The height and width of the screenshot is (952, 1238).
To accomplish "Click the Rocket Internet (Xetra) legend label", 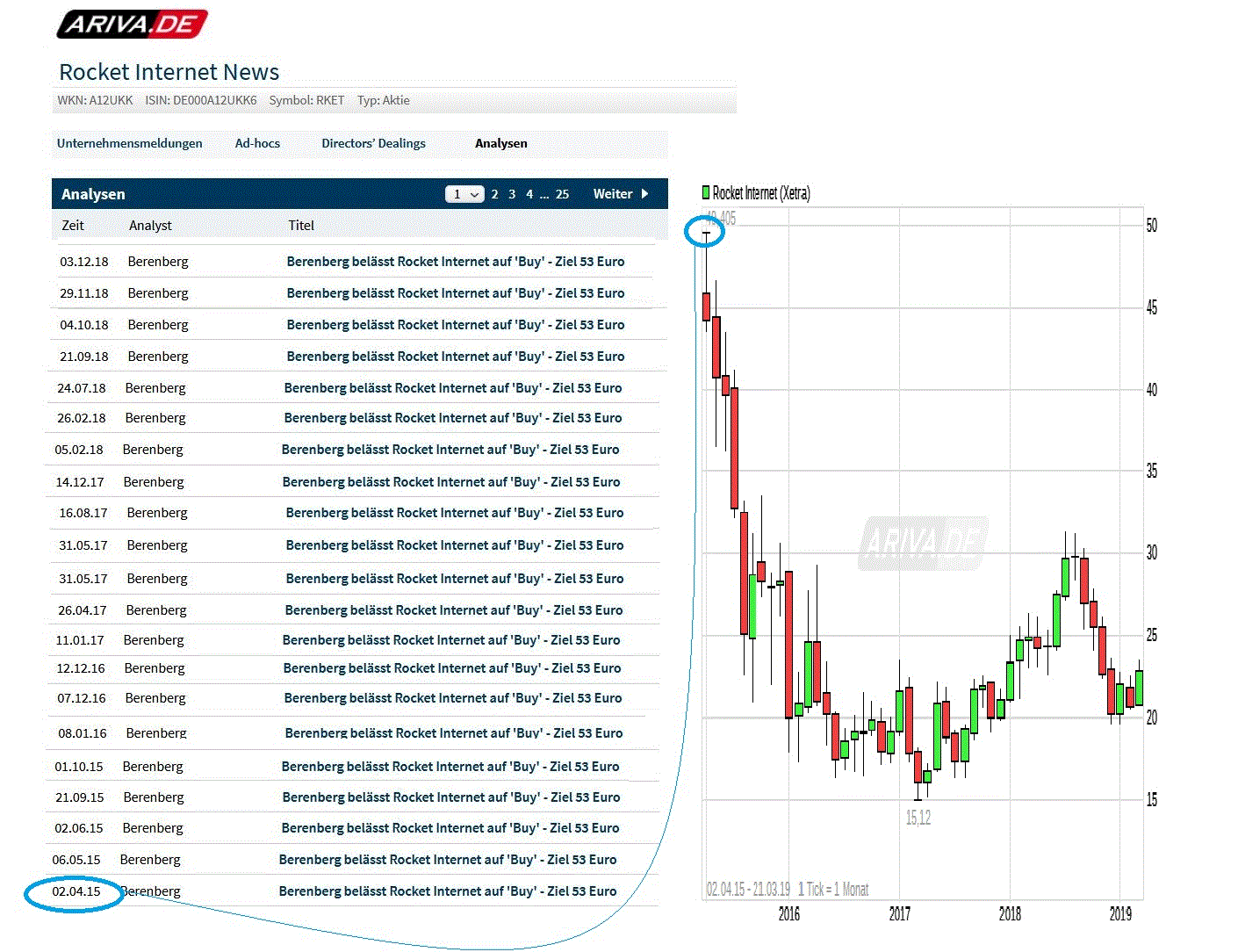I will pos(763,192).
